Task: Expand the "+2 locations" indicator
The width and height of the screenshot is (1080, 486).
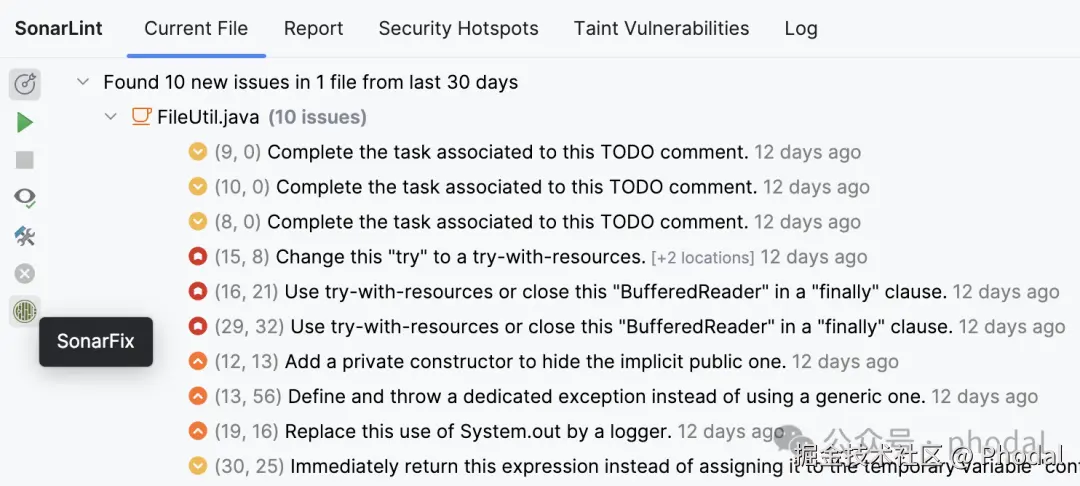Action: tap(702, 258)
